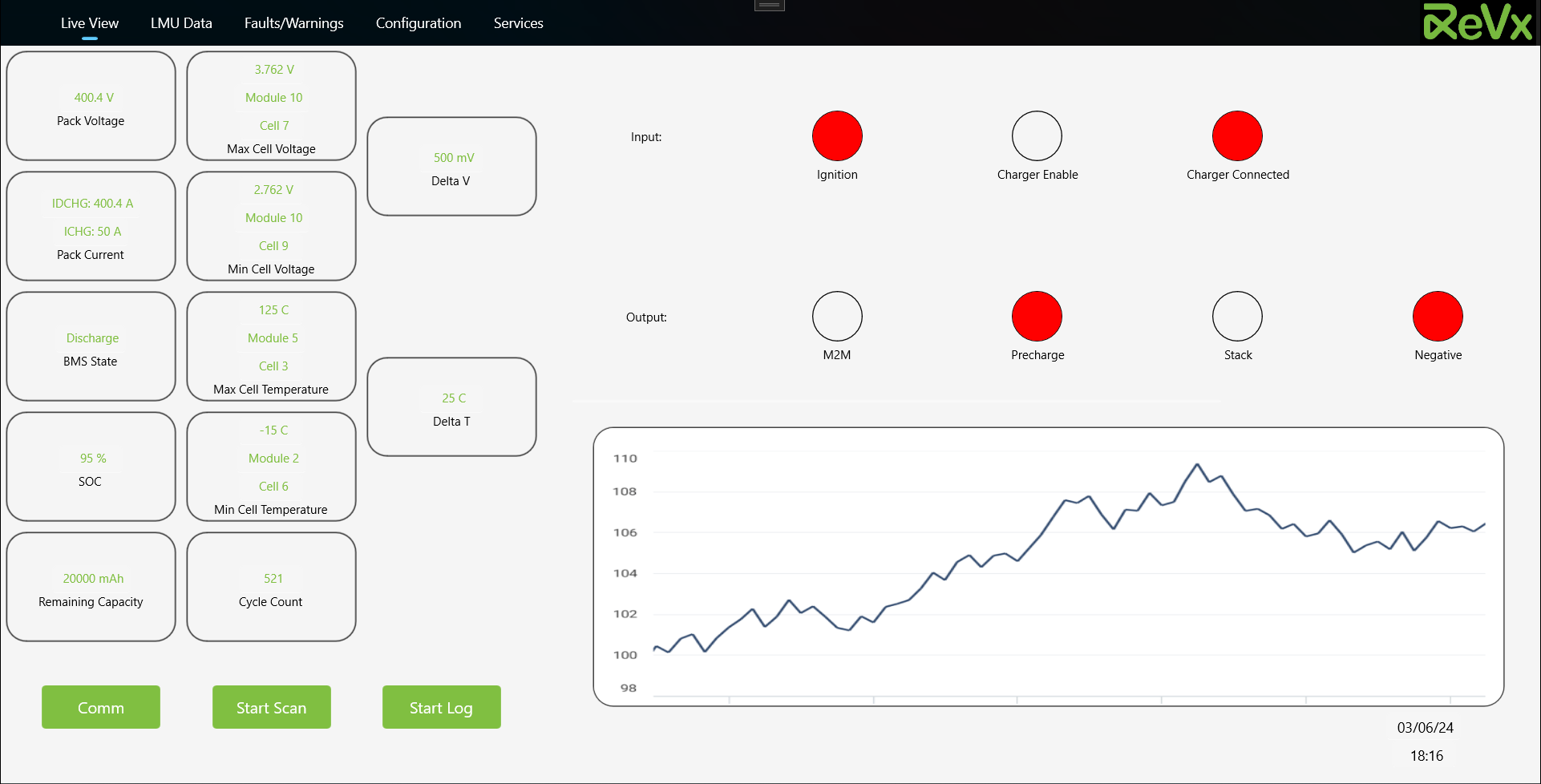Click the Charger Enable indicator circle
1541x784 pixels.
(1037, 136)
